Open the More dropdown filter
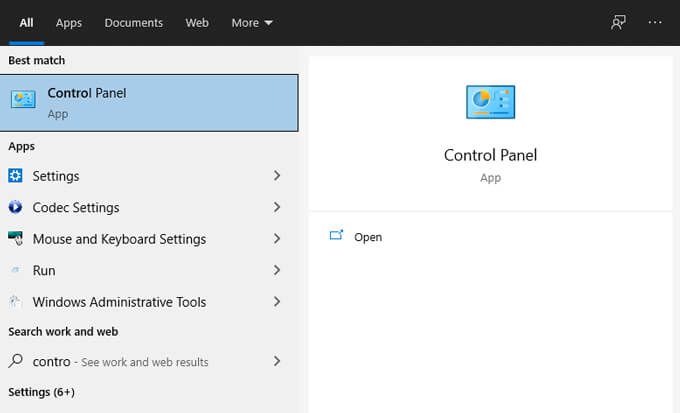The width and height of the screenshot is (680, 413). point(252,23)
